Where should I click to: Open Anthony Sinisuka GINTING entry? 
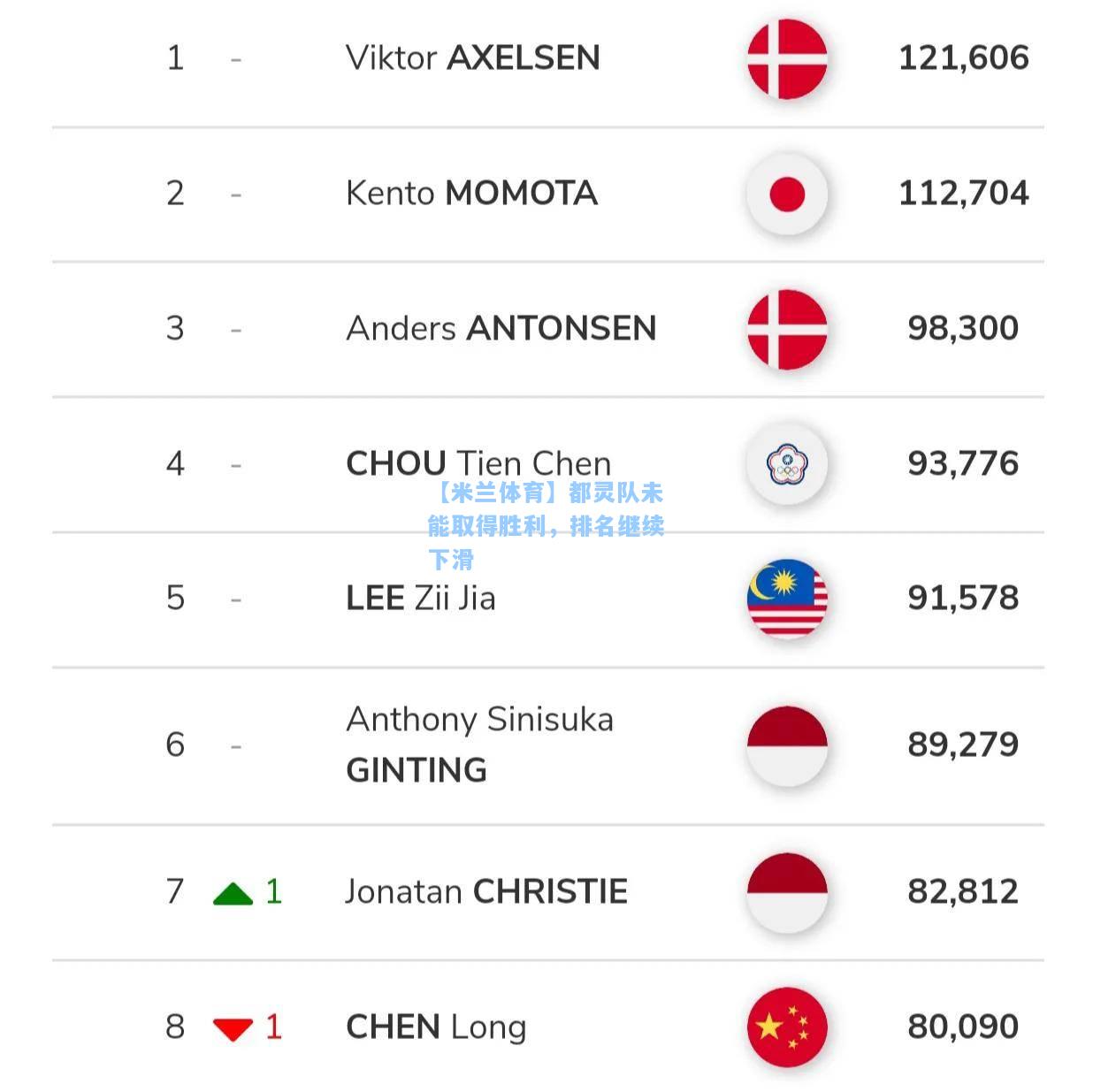tap(479, 745)
